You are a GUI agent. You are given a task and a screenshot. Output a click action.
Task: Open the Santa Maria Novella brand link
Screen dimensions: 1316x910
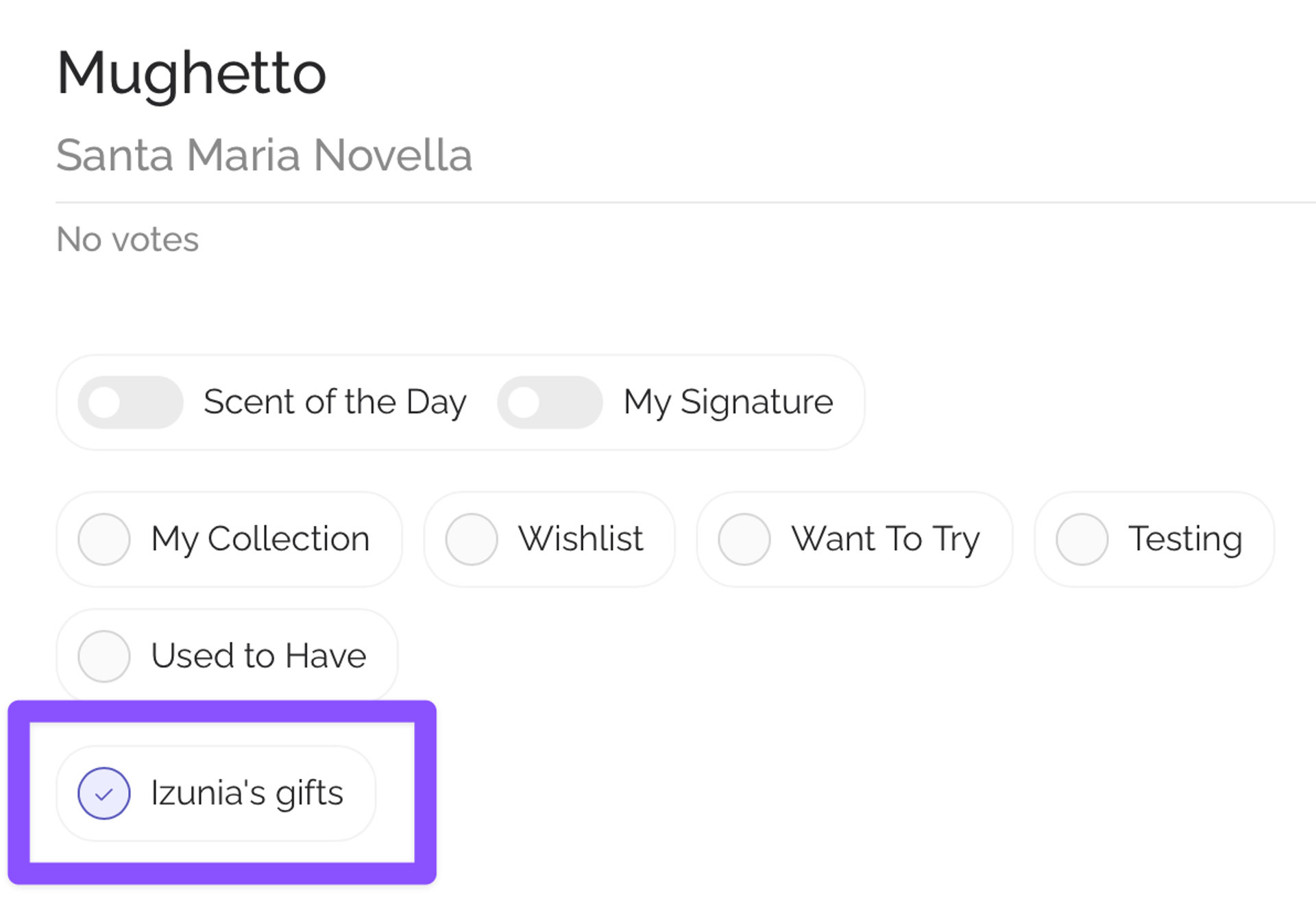pyautogui.click(x=264, y=155)
